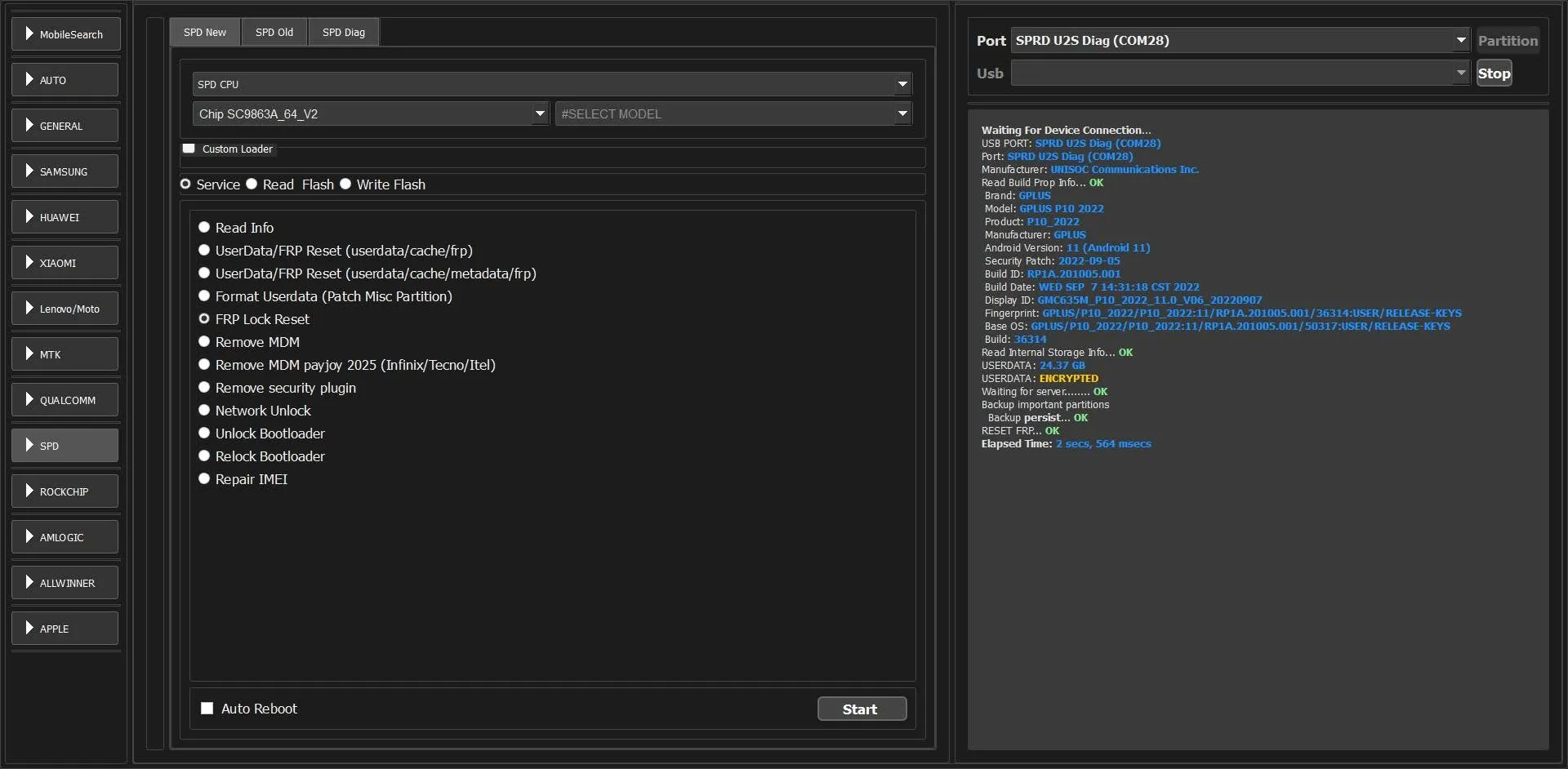
Task: Click the Base OS line in the log
Action: tap(1218, 327)
